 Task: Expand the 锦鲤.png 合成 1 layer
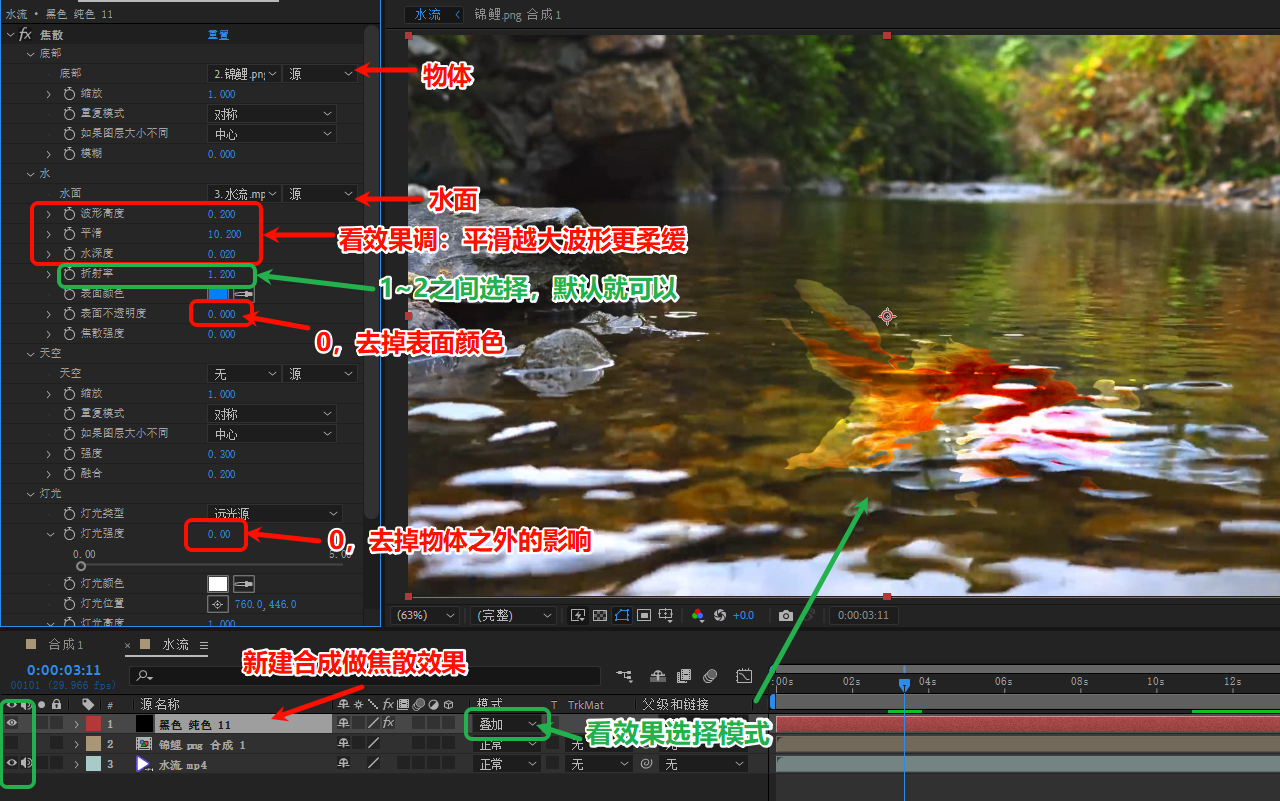[76, 743]
